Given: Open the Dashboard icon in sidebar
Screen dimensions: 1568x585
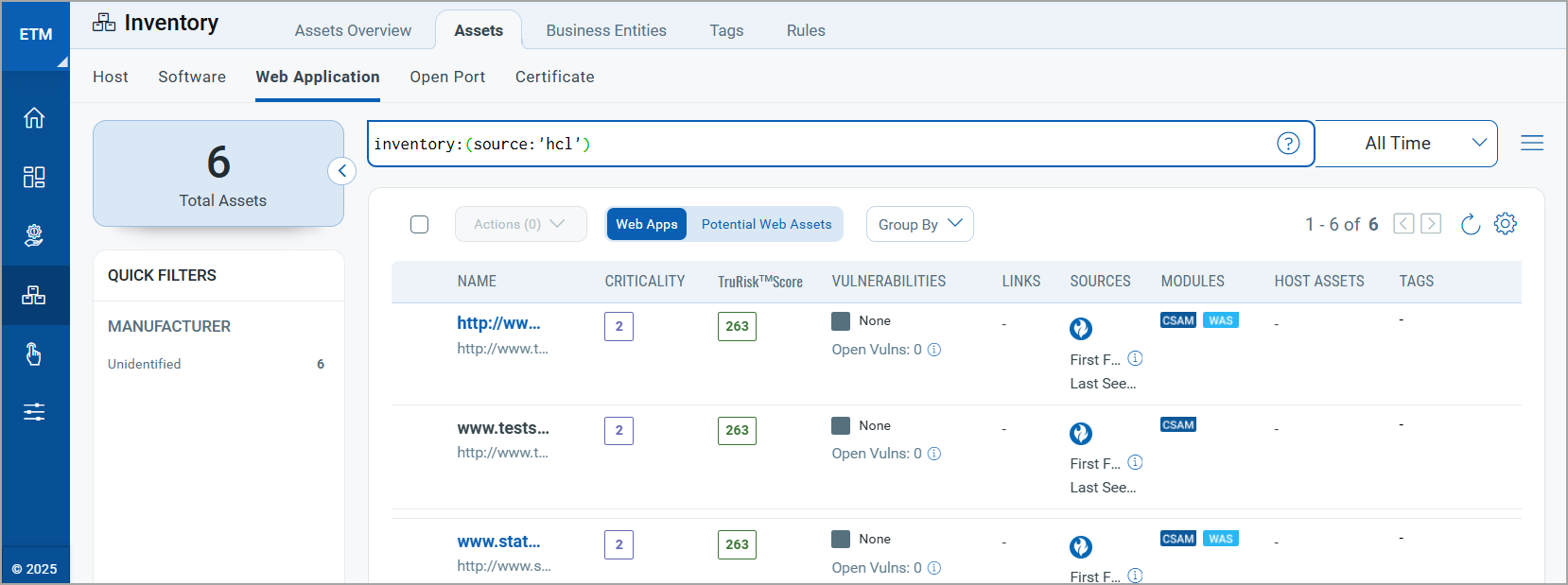Looking at the screenshot, I should click(34, 178).
